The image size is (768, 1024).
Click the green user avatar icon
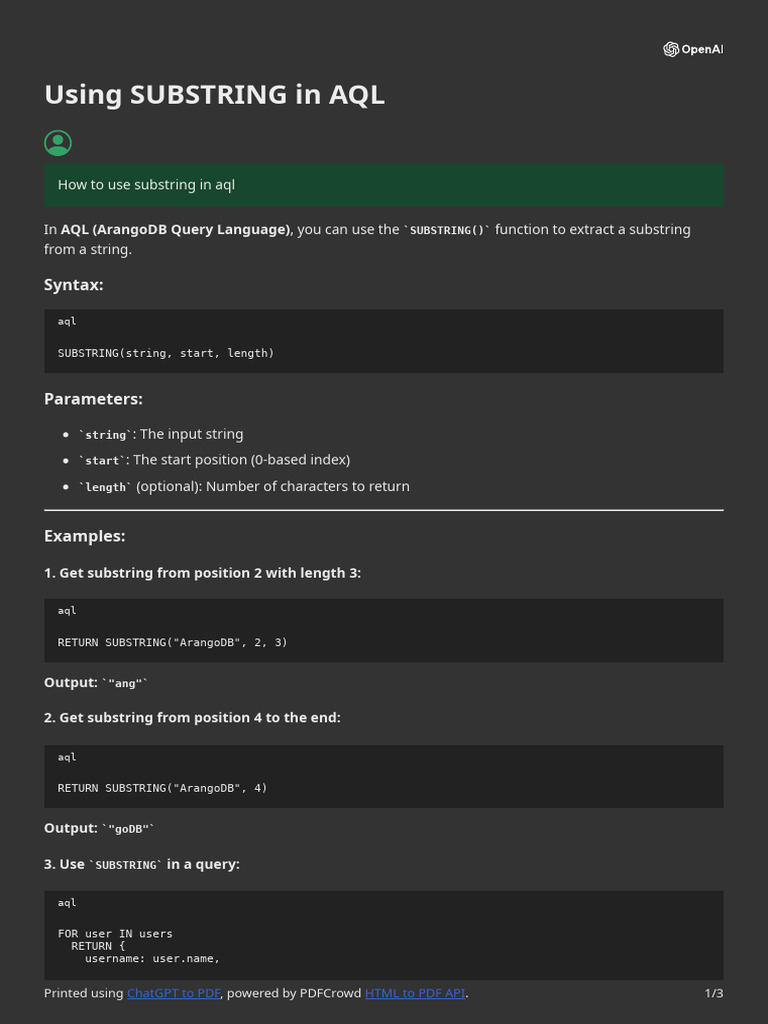pos(58,143)
